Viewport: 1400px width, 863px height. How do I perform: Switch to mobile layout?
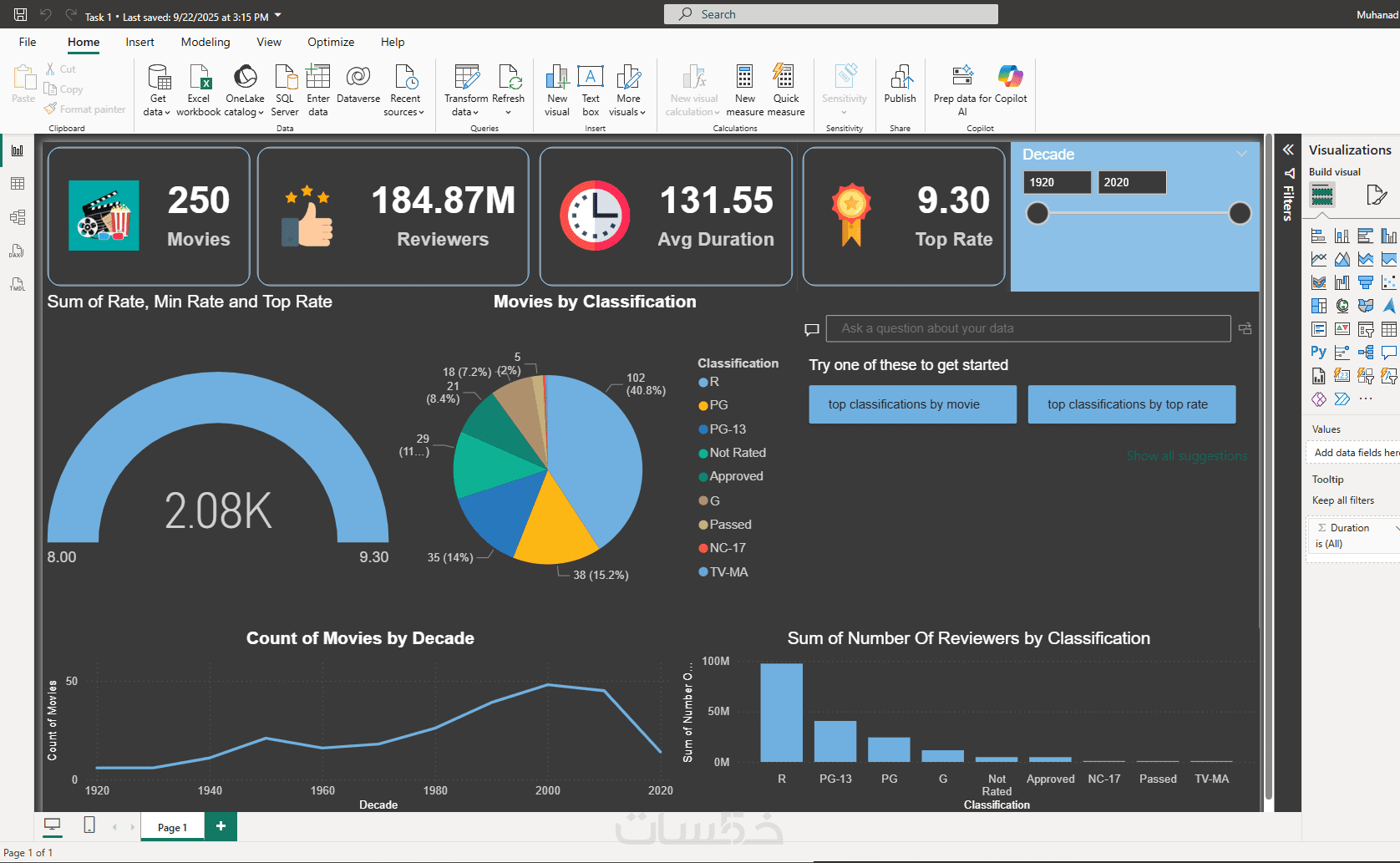click(89, 825)
